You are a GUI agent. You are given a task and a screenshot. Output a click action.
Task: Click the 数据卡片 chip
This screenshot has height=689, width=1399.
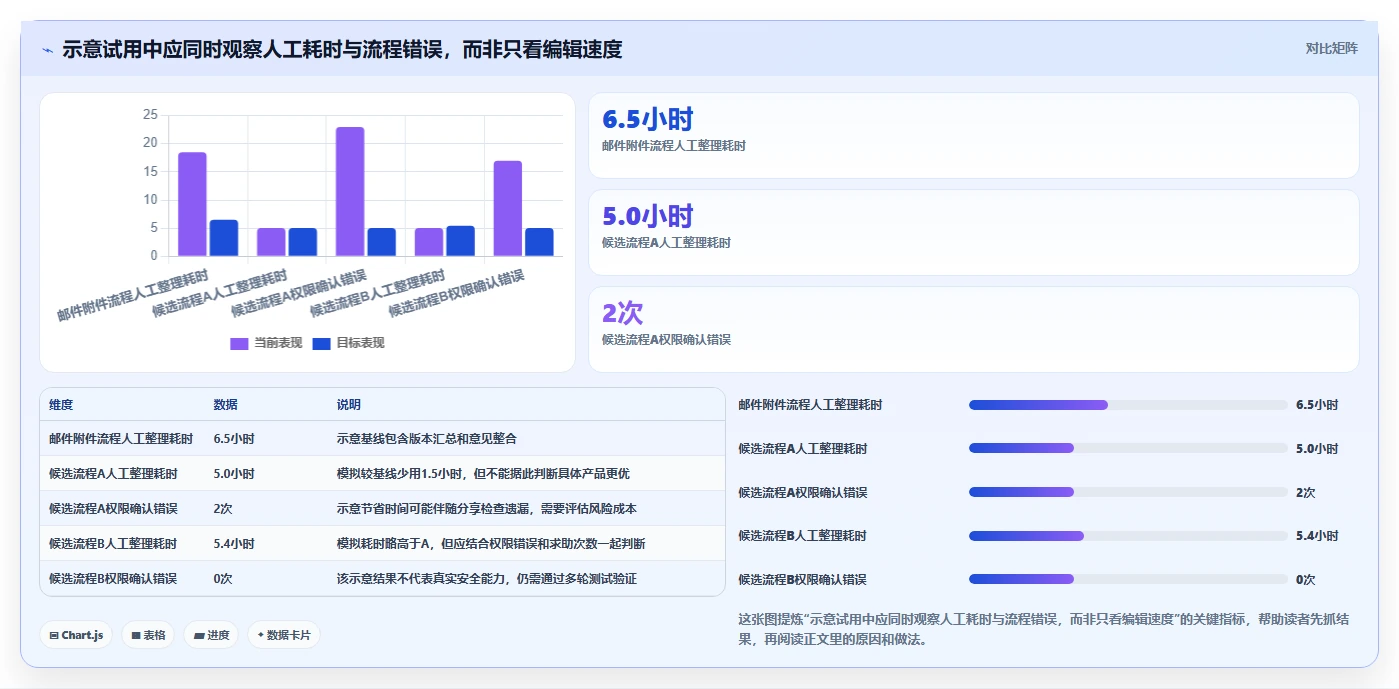pyautogui.click(x=284, y=635)
